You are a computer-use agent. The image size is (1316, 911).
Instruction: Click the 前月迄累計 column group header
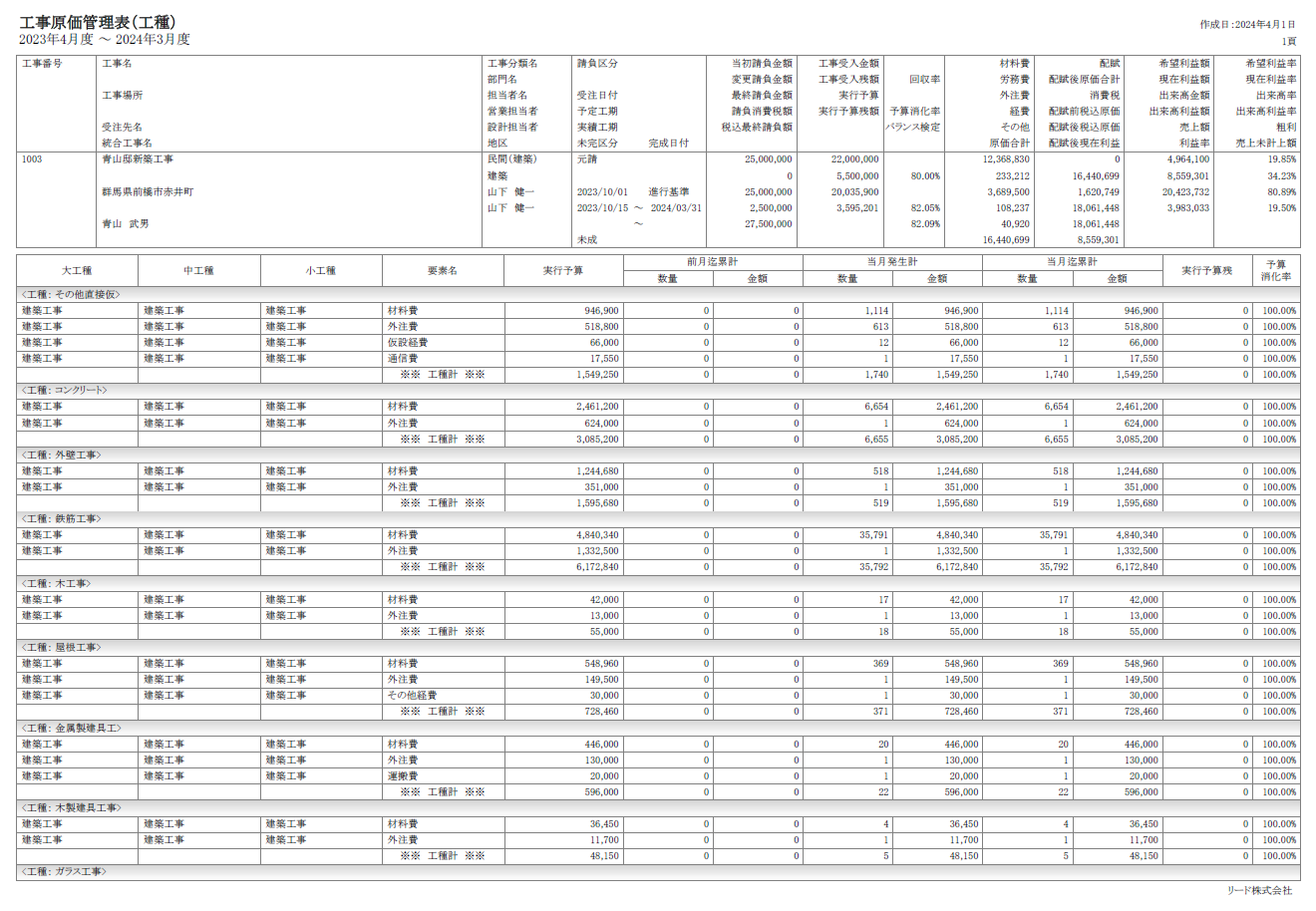[x=713, y=262]
